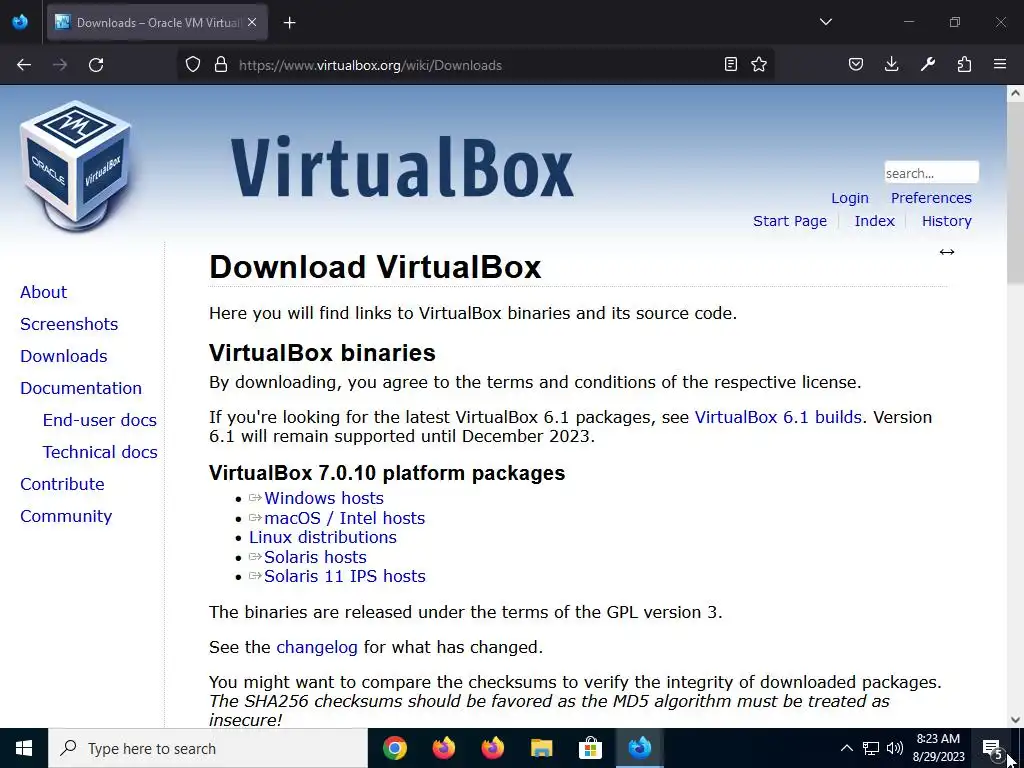This screenshot has height=768, width=1024.
Task: Click the padlock site info icon
Action: coord(221,65)
